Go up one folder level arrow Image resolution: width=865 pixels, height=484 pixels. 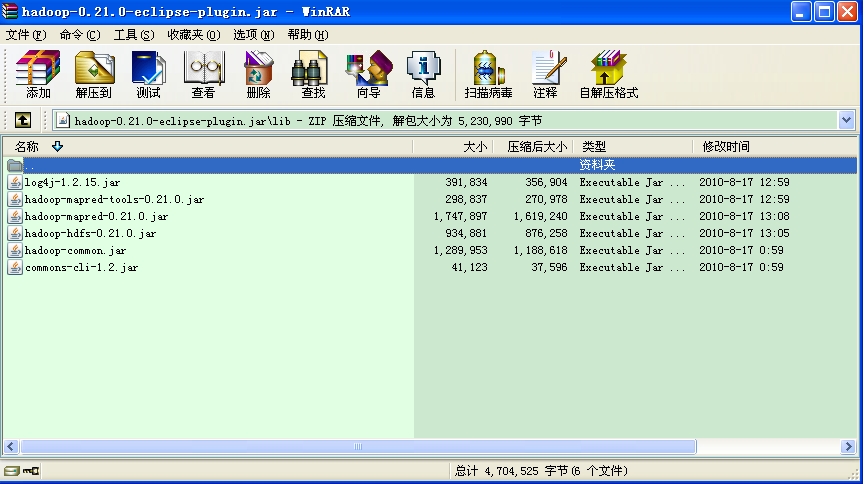click(23, 120)
